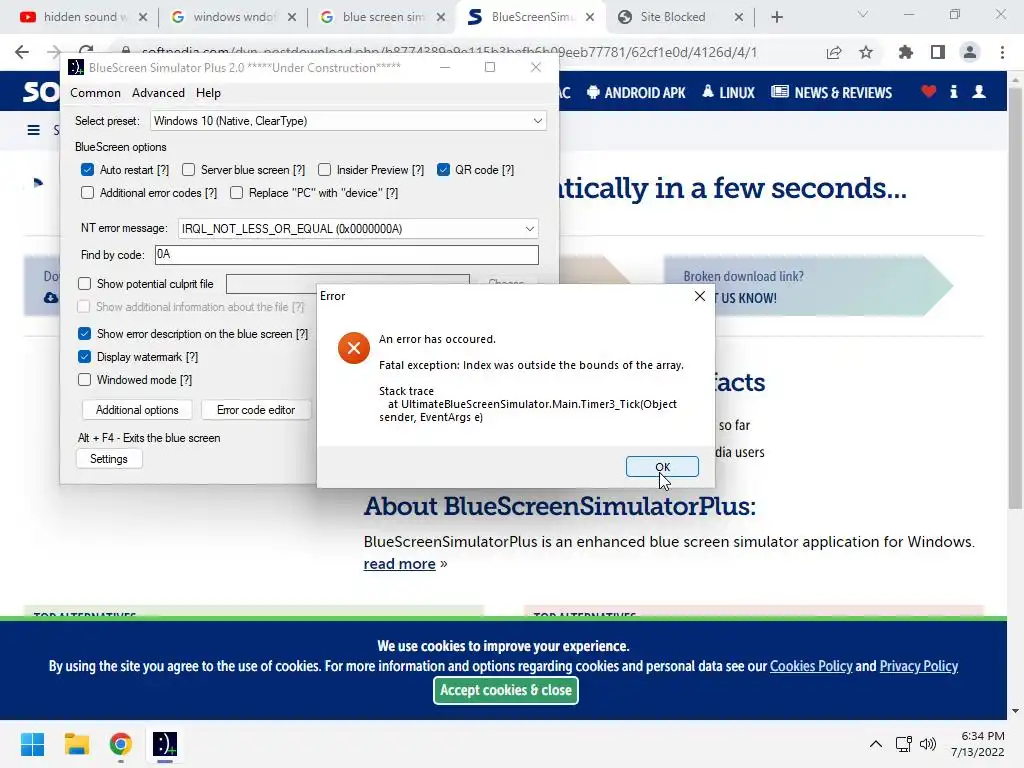The height and width of the screenshot is (768, 1024).
Task: Click OK in the Error dialog
Action: point(662,466)
